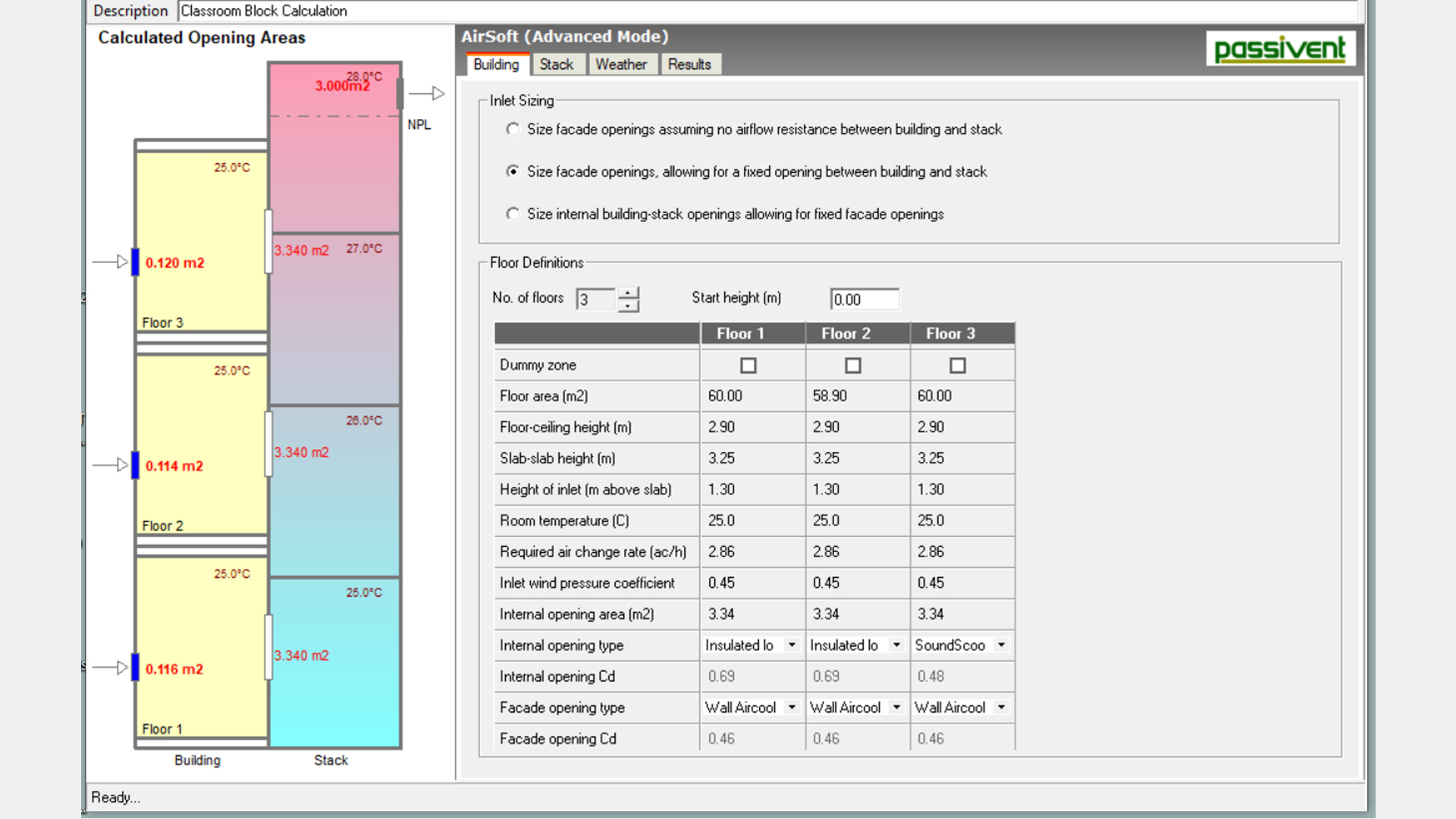The width and height of the screenshot is (1456, 819).
Task: Select 'fixed opening between building and stack' option
Action: point(513,171)
